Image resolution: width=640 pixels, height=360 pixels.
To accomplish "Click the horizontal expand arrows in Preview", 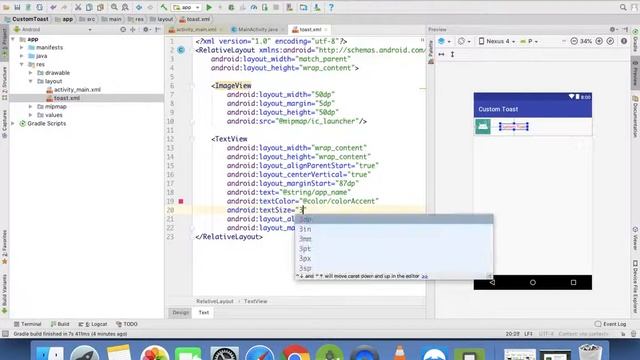I will (441, 54).
